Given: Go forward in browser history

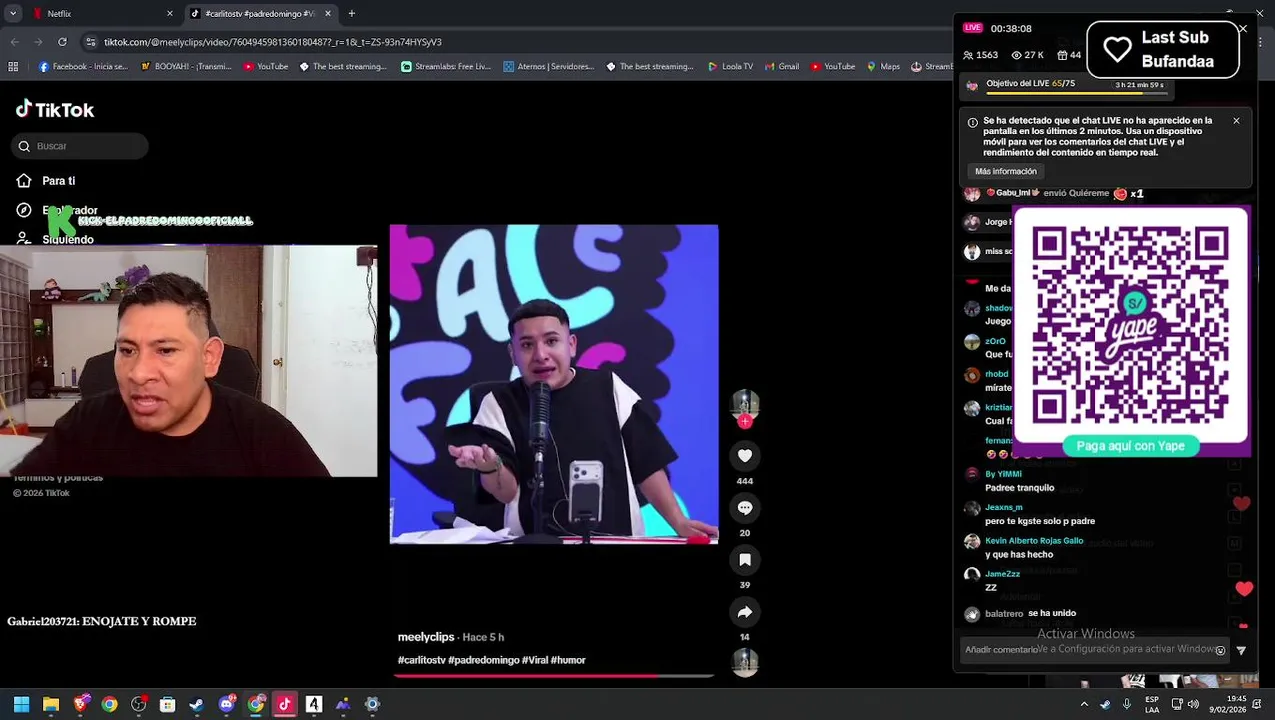Looking at the screenshot, I should coord(38,42).
